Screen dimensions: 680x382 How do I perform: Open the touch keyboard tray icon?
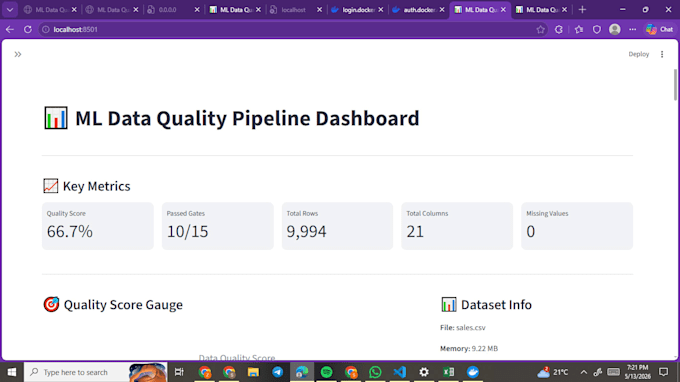tap(613, 372)
